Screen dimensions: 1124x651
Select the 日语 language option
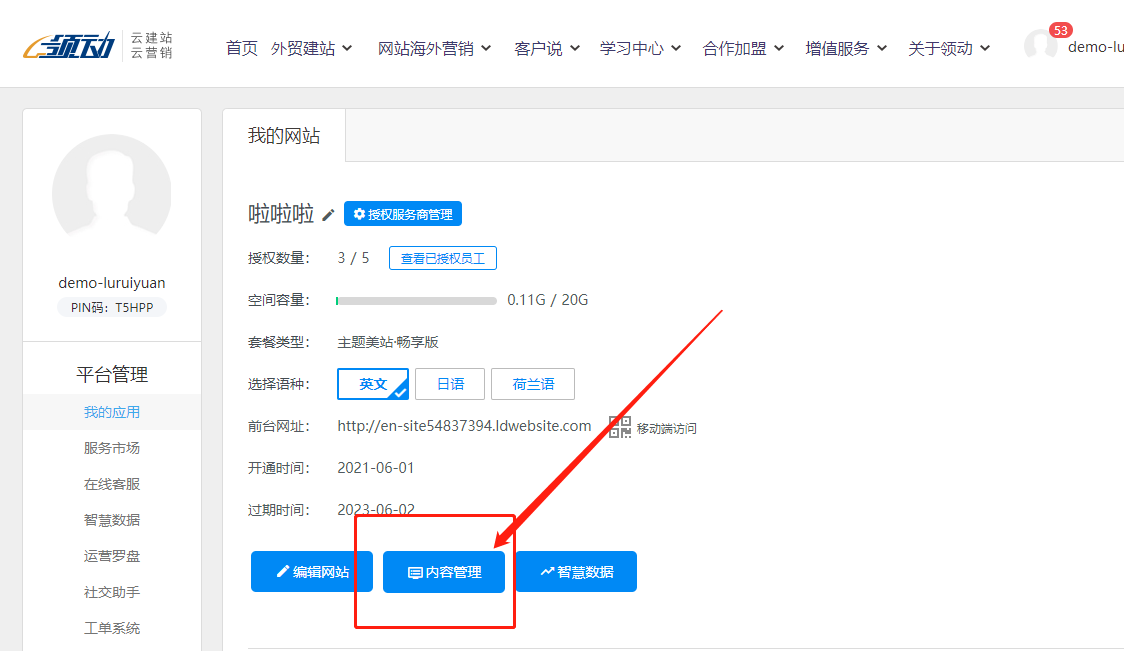pyautogui.click(x=450, y=384)
